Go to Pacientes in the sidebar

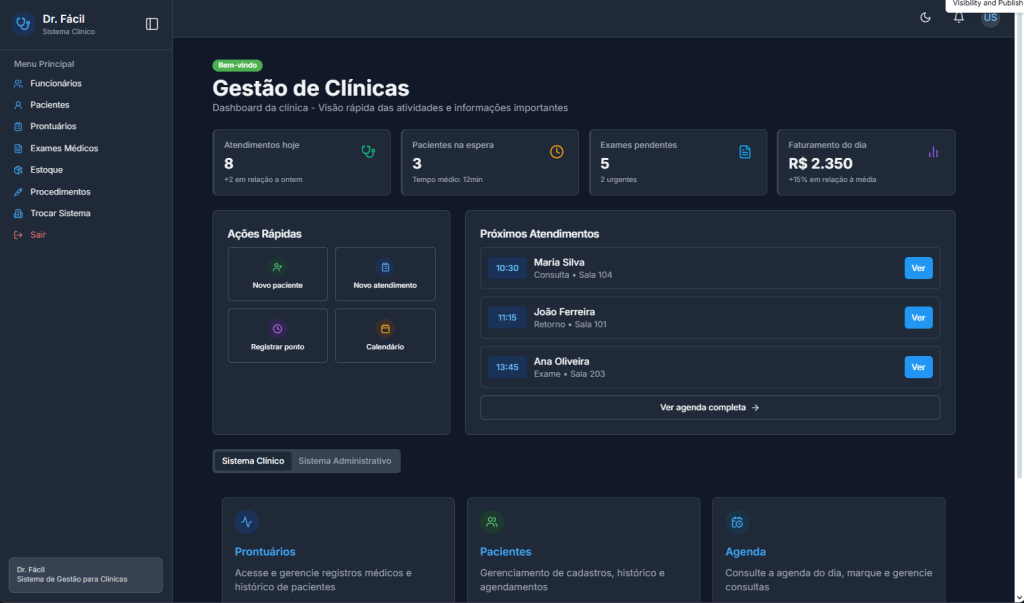click(x=49, y=105)
